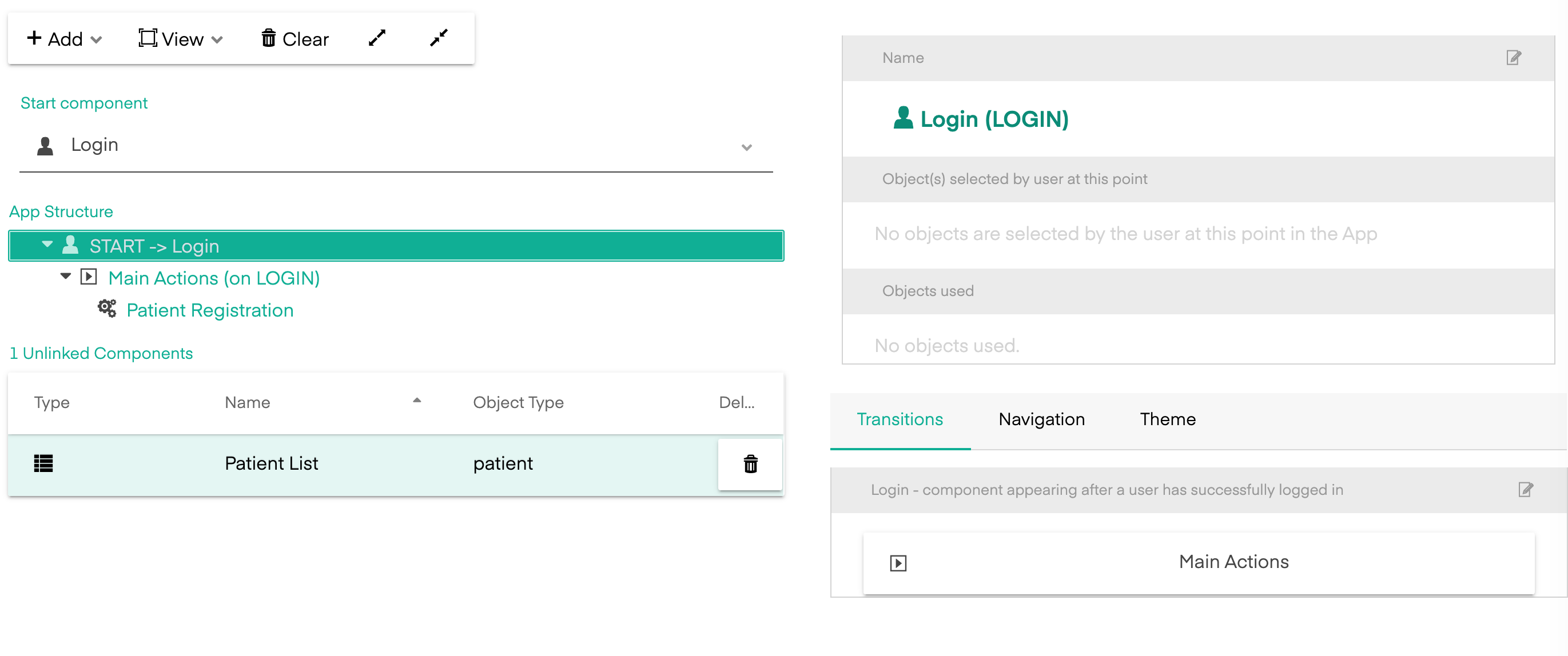Click the gears icon beside Patient Registration
Viewport: 1568px width, 656px height.
pyautogui.click(x=107, y=310)
